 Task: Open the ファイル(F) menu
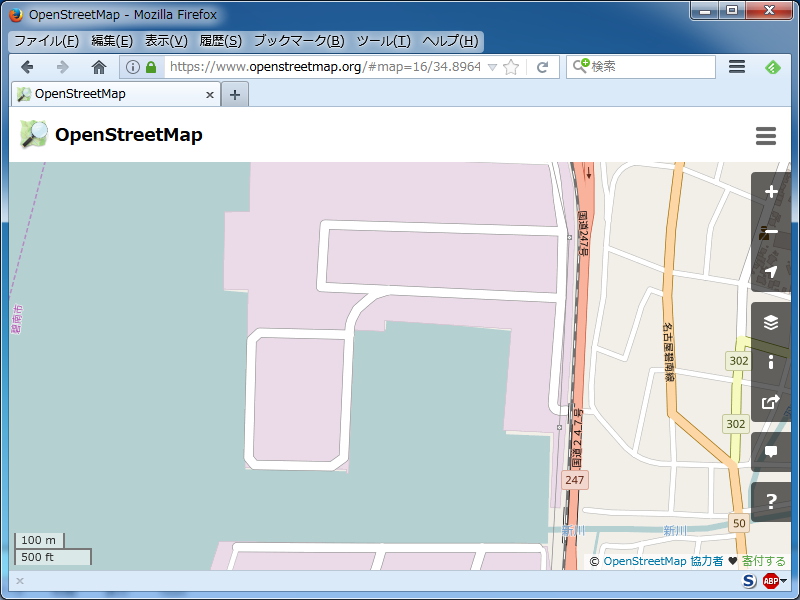[46, 41]
